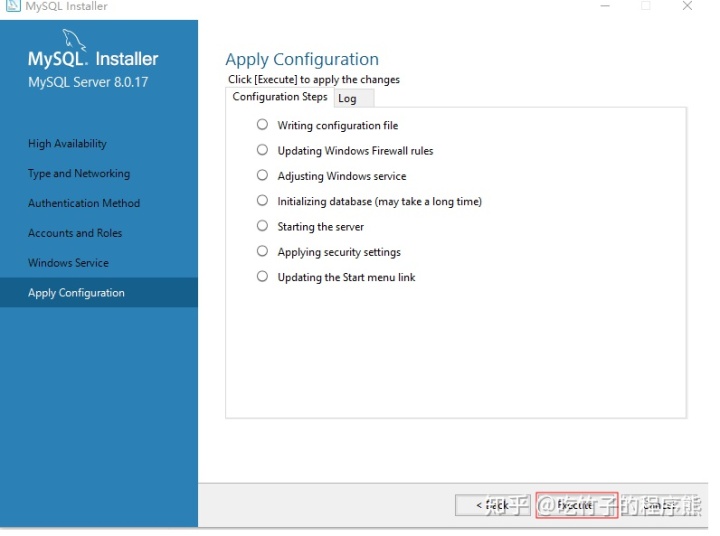Select the Accounts and Roles step
The width and height of the screenshot is (720, 536).
[75, 233]
